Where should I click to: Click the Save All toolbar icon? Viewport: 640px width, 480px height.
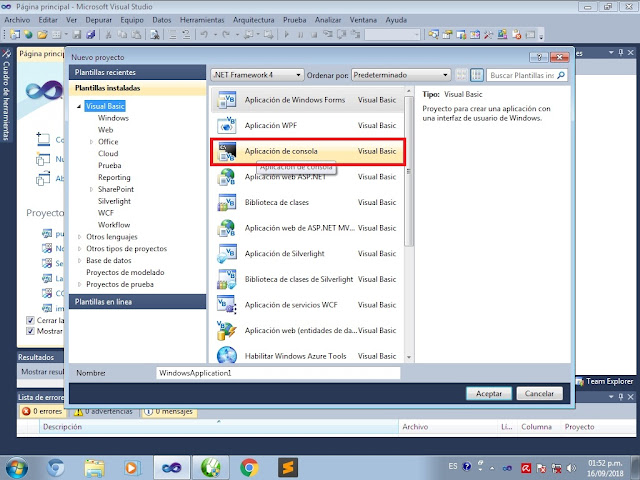coord(90,35)
